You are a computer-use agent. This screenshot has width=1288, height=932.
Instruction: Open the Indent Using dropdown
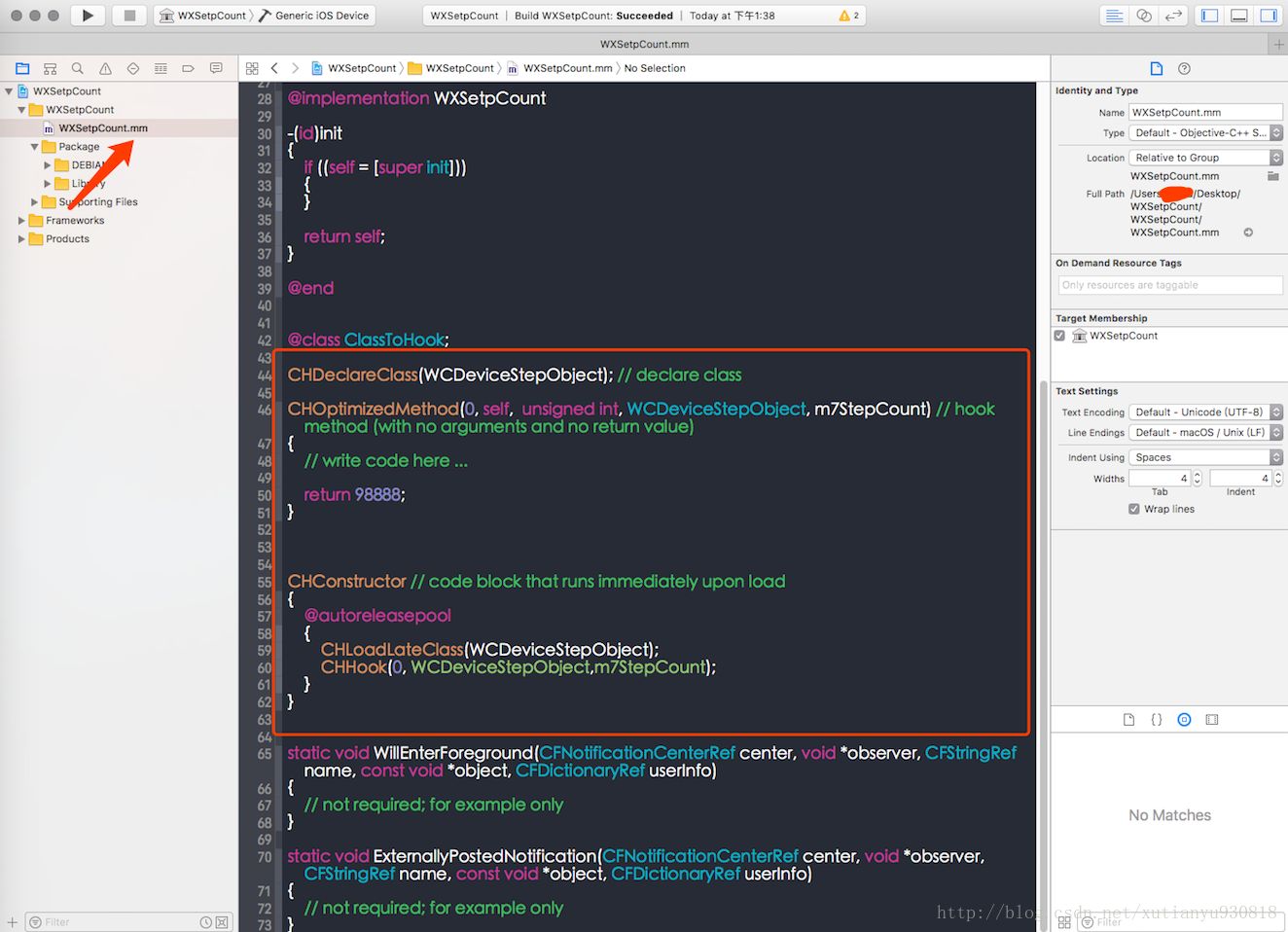pos(1205,457)
